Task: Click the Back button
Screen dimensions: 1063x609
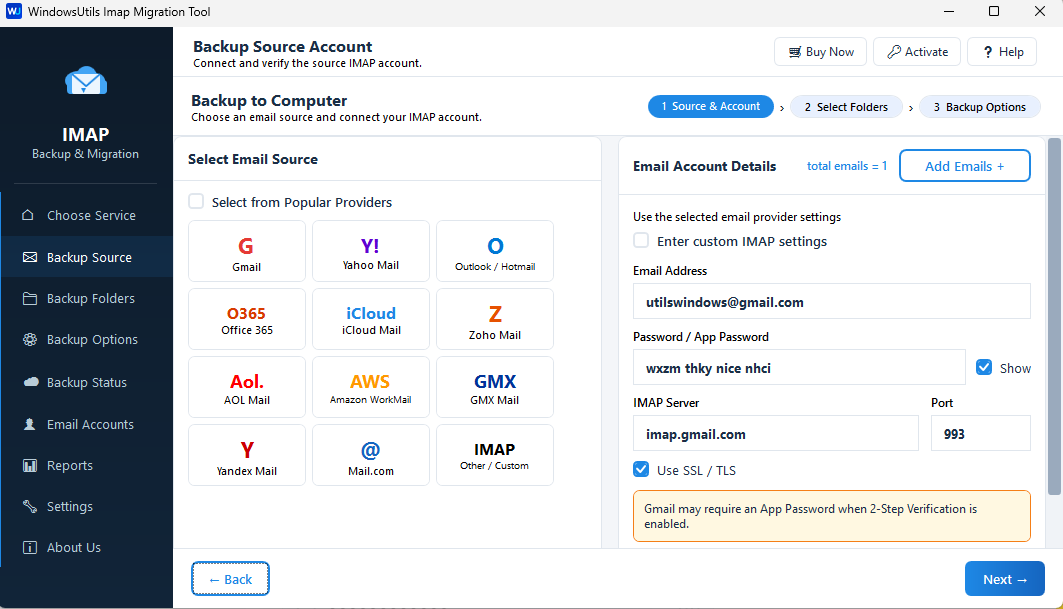Action: 230,578
